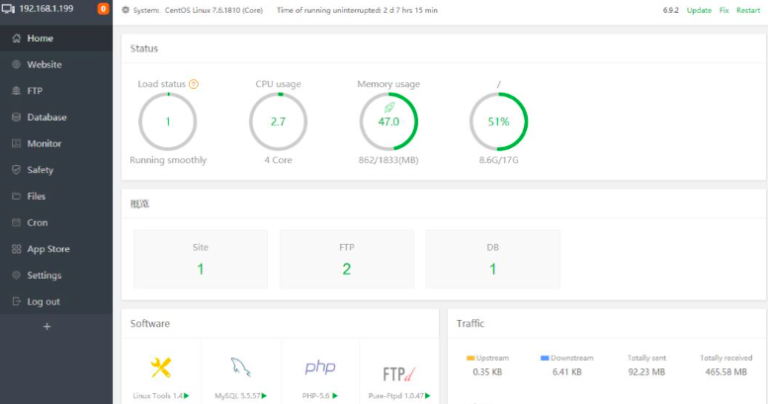This screenshot has height=404, width=768.
Task: Select Cron in the sidebar
Action: [37, 223]
